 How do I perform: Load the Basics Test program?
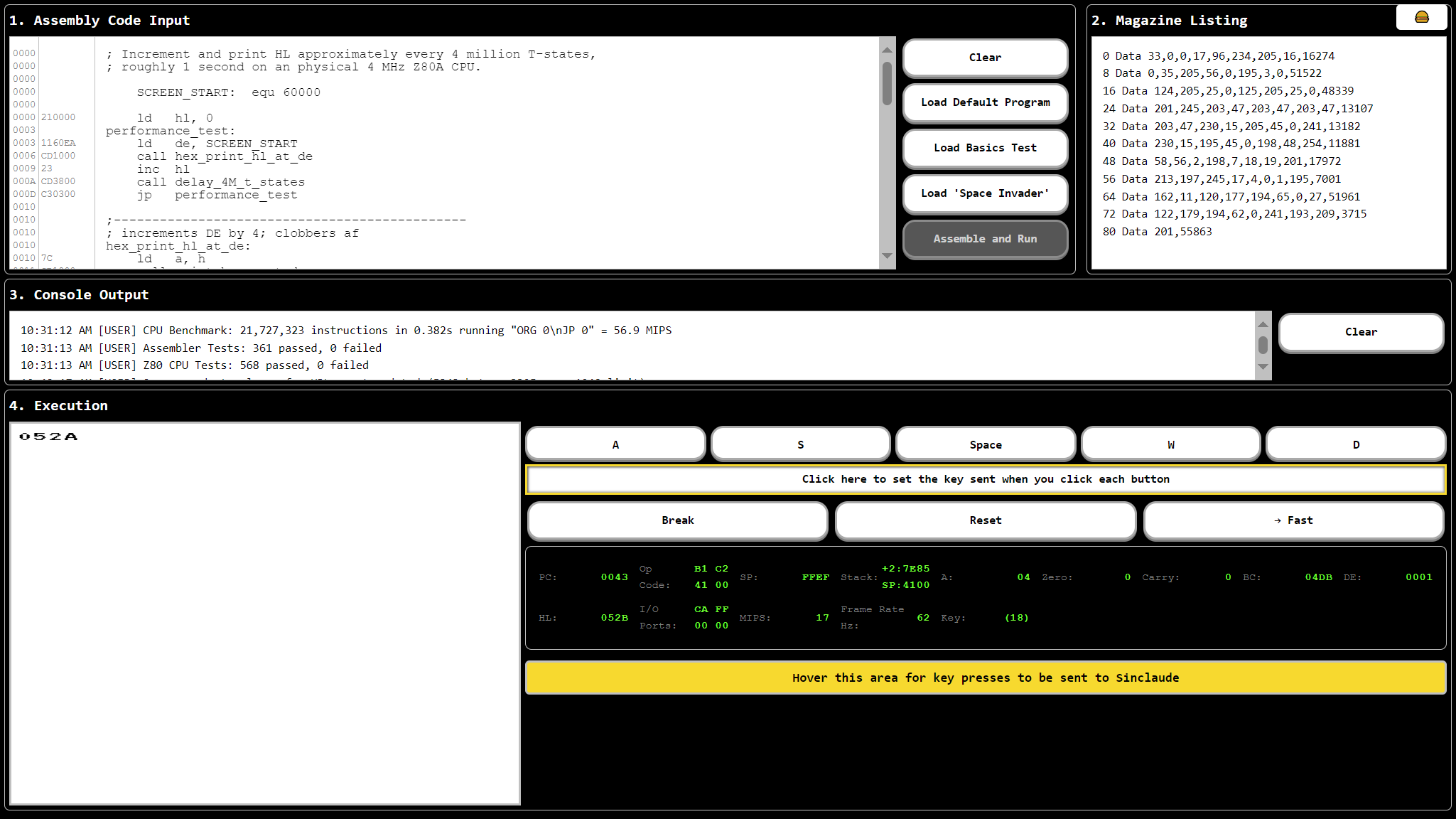pyautogui.click(x=985, y=148)
